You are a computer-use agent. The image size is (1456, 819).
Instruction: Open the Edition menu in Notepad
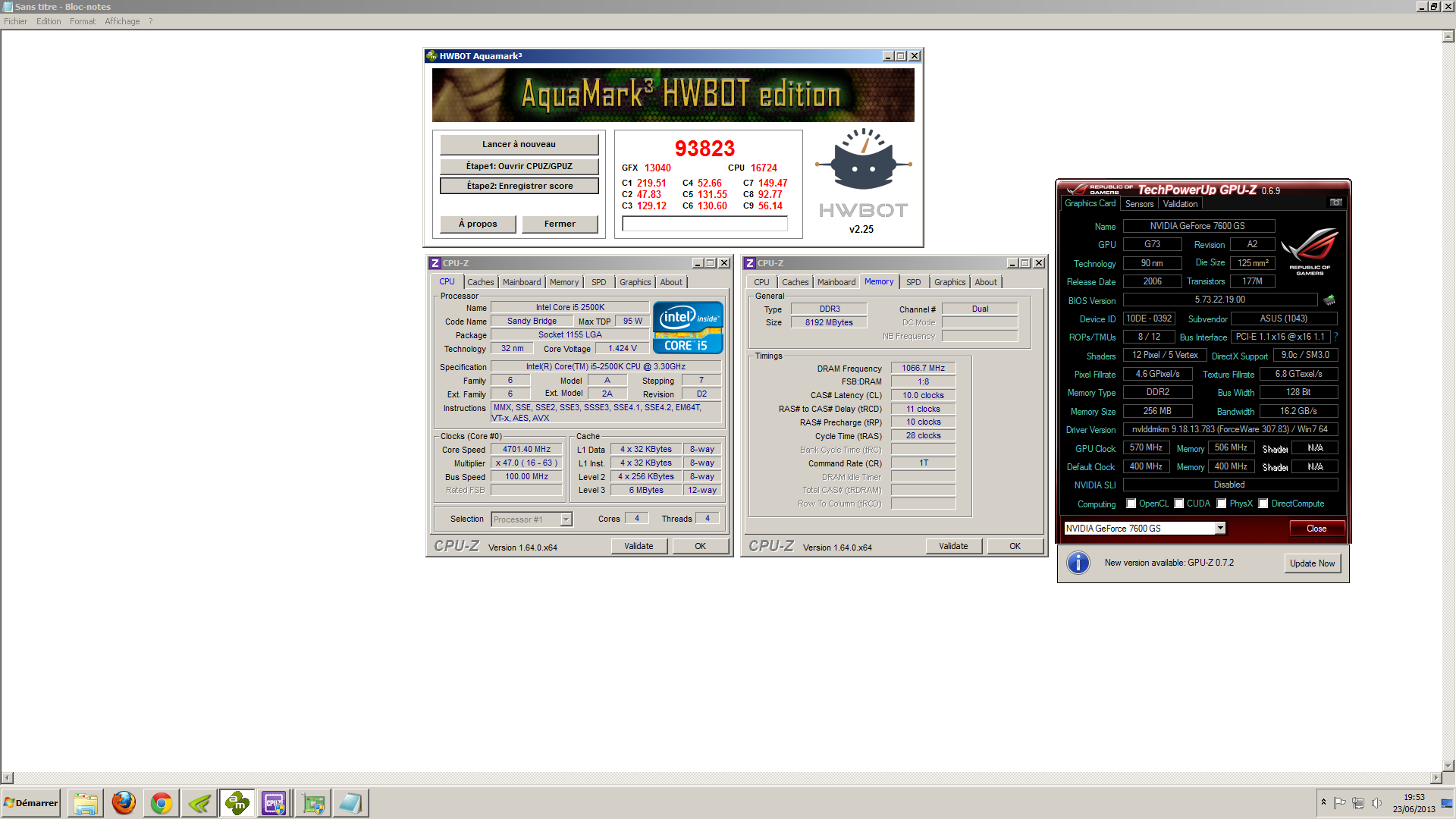(x=49, y=21)
